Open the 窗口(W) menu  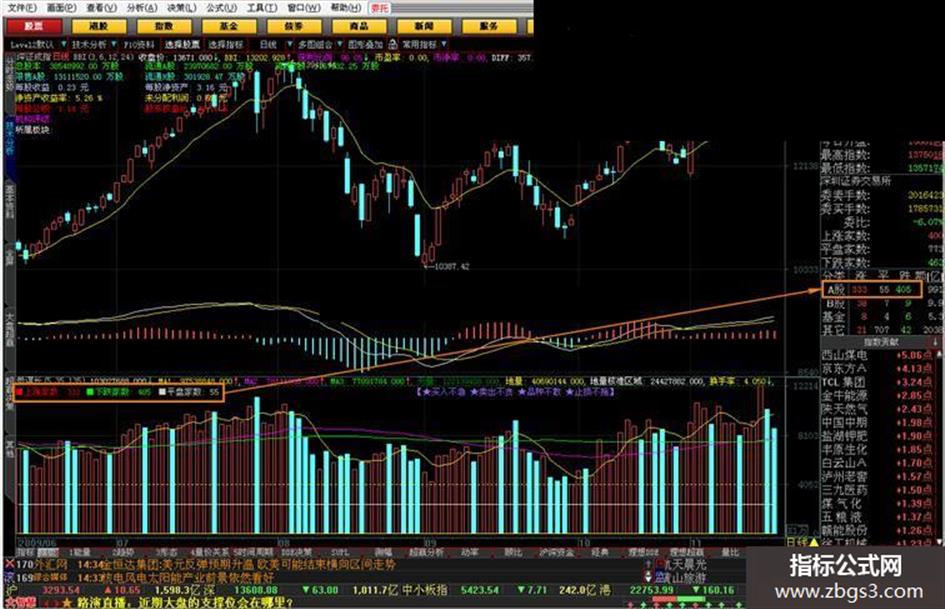point(304,8)
